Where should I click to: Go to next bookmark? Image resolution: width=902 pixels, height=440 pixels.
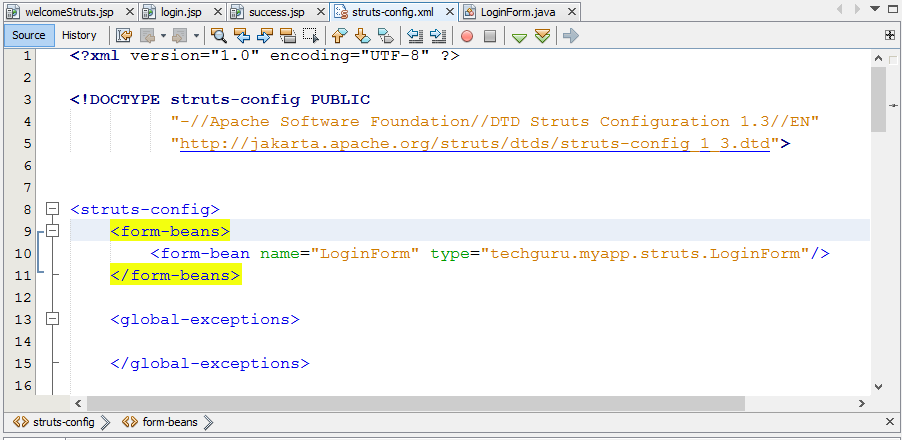point(362,36)
